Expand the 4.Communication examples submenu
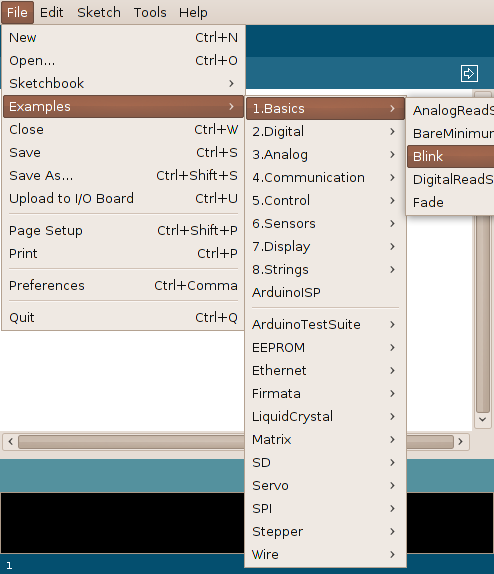 pyautogui.click(x=325, y=178)
